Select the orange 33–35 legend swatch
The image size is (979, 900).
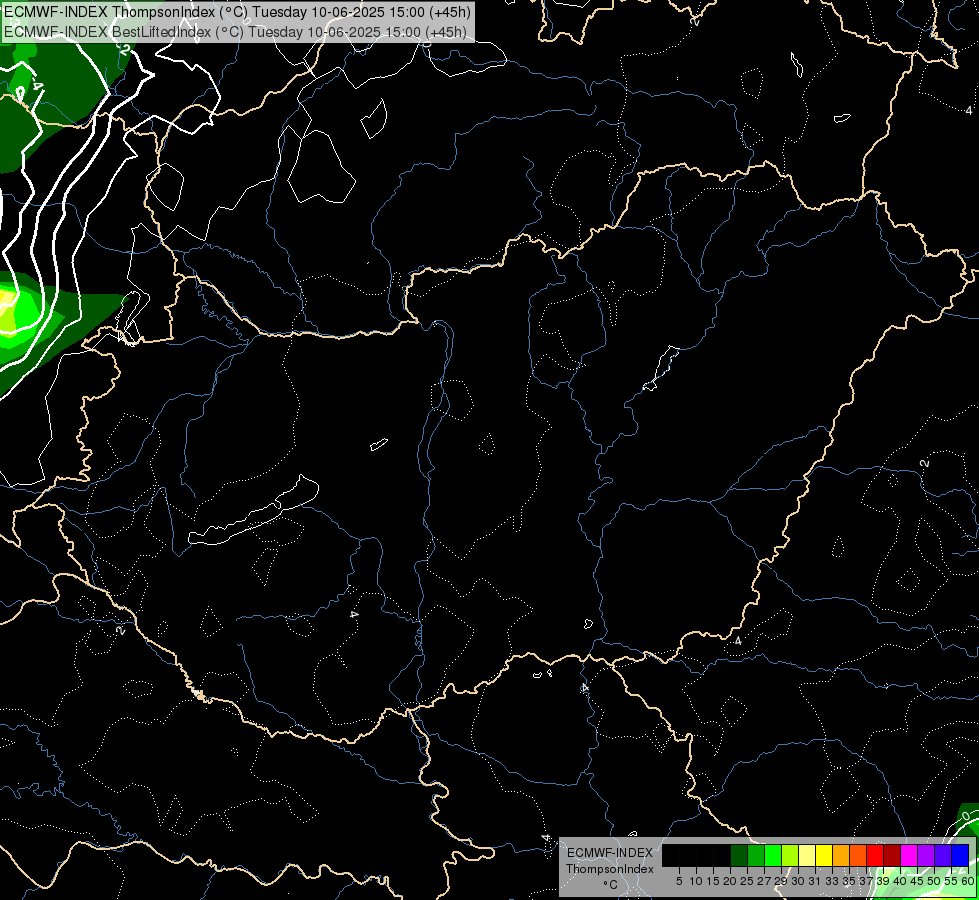841,855
